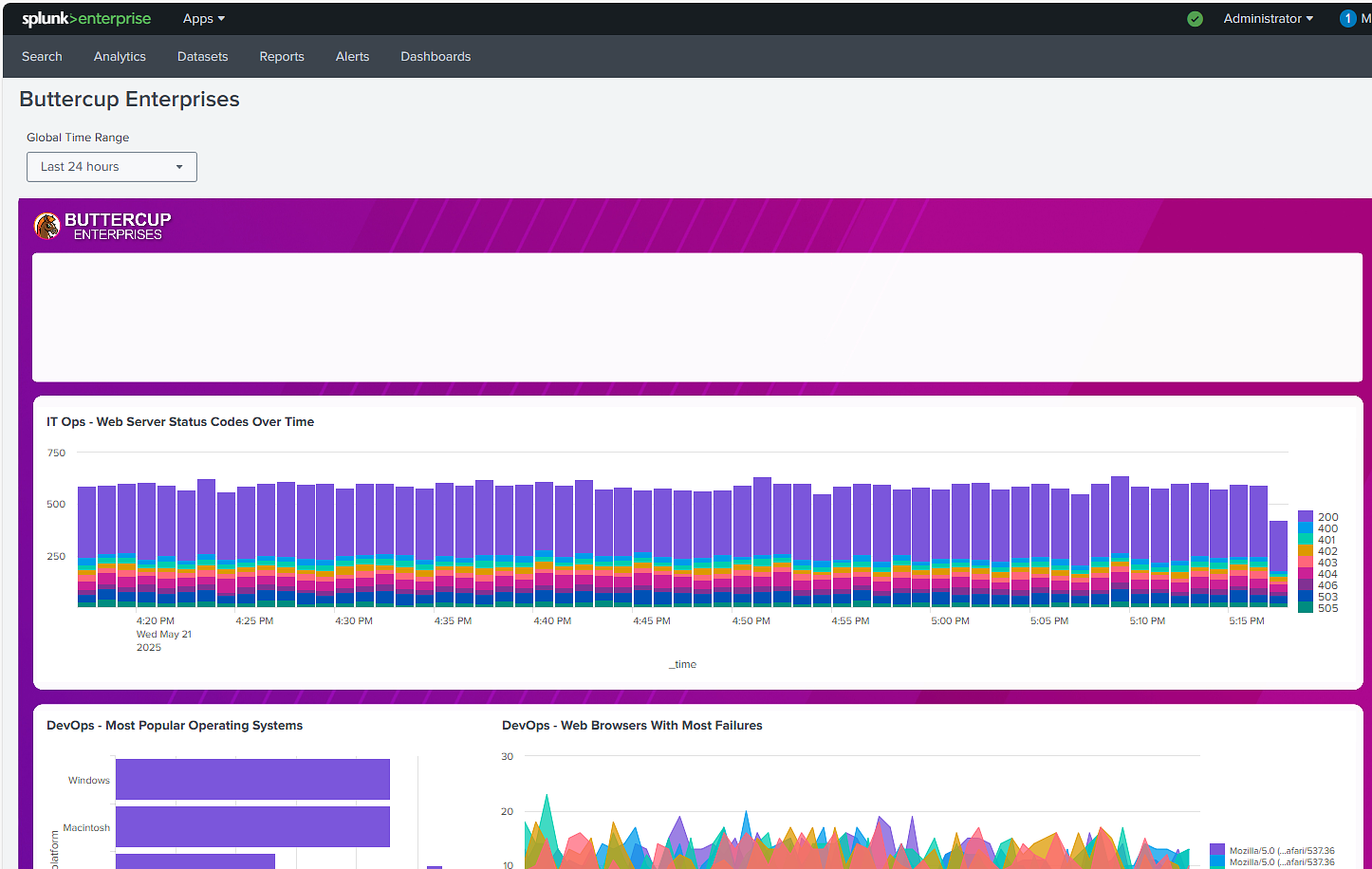This screenshot has width=1372, height=869.
Task: Go to the Search tab
Action: point(42,57)
